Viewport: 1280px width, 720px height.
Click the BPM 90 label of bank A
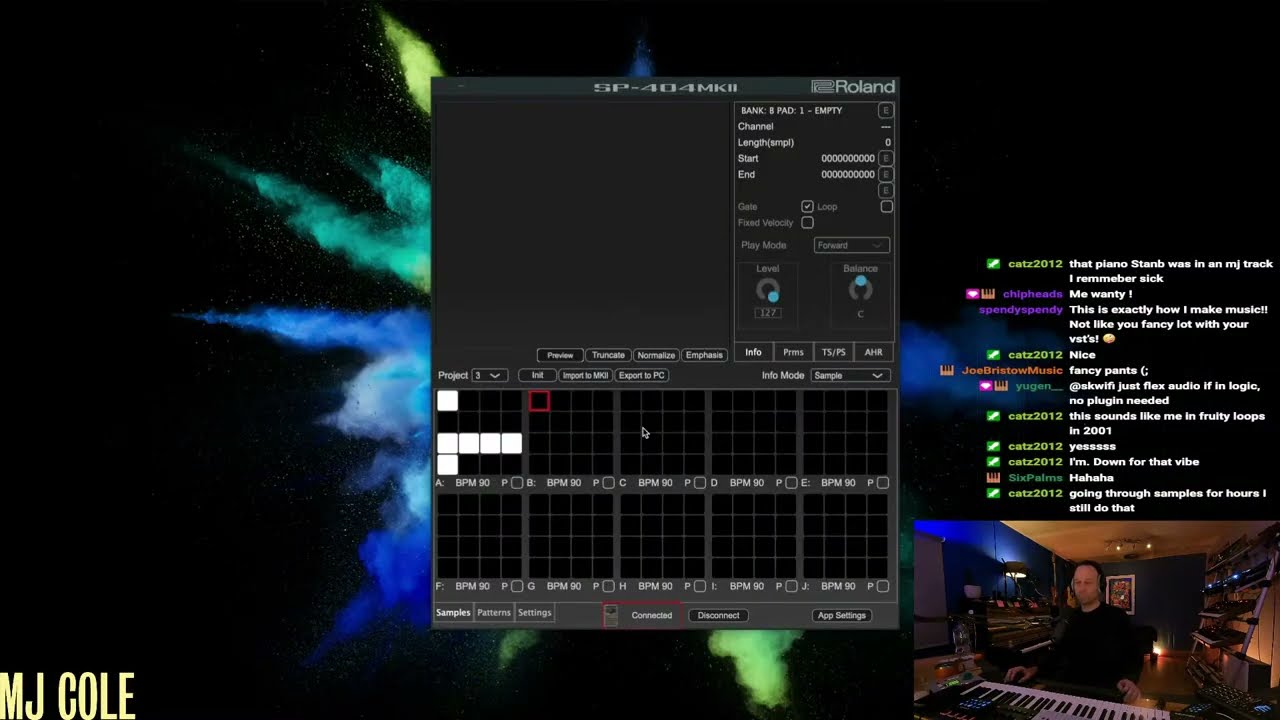[x=472, y=483]
